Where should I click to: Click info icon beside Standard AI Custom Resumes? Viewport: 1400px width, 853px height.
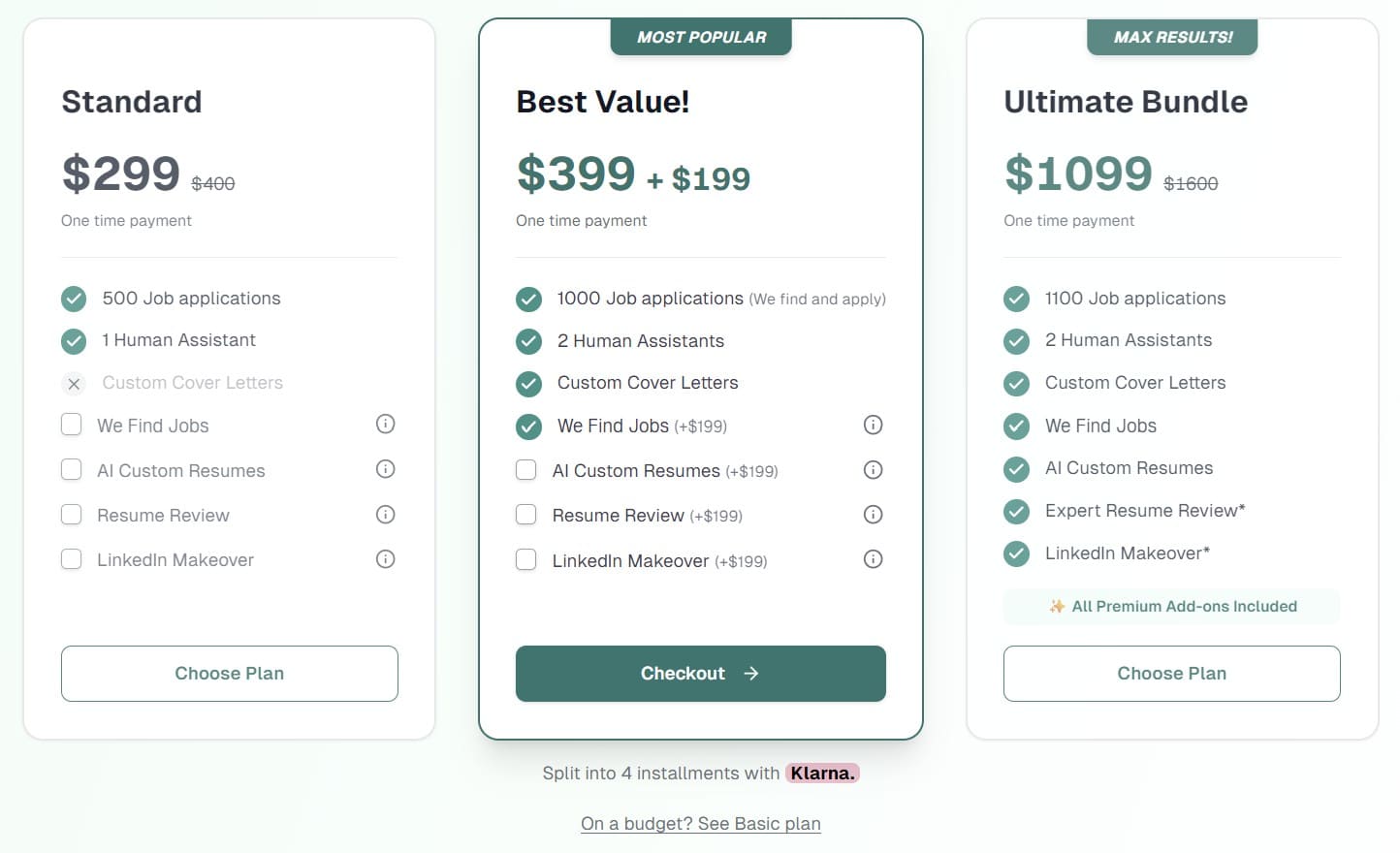(385, 469)
